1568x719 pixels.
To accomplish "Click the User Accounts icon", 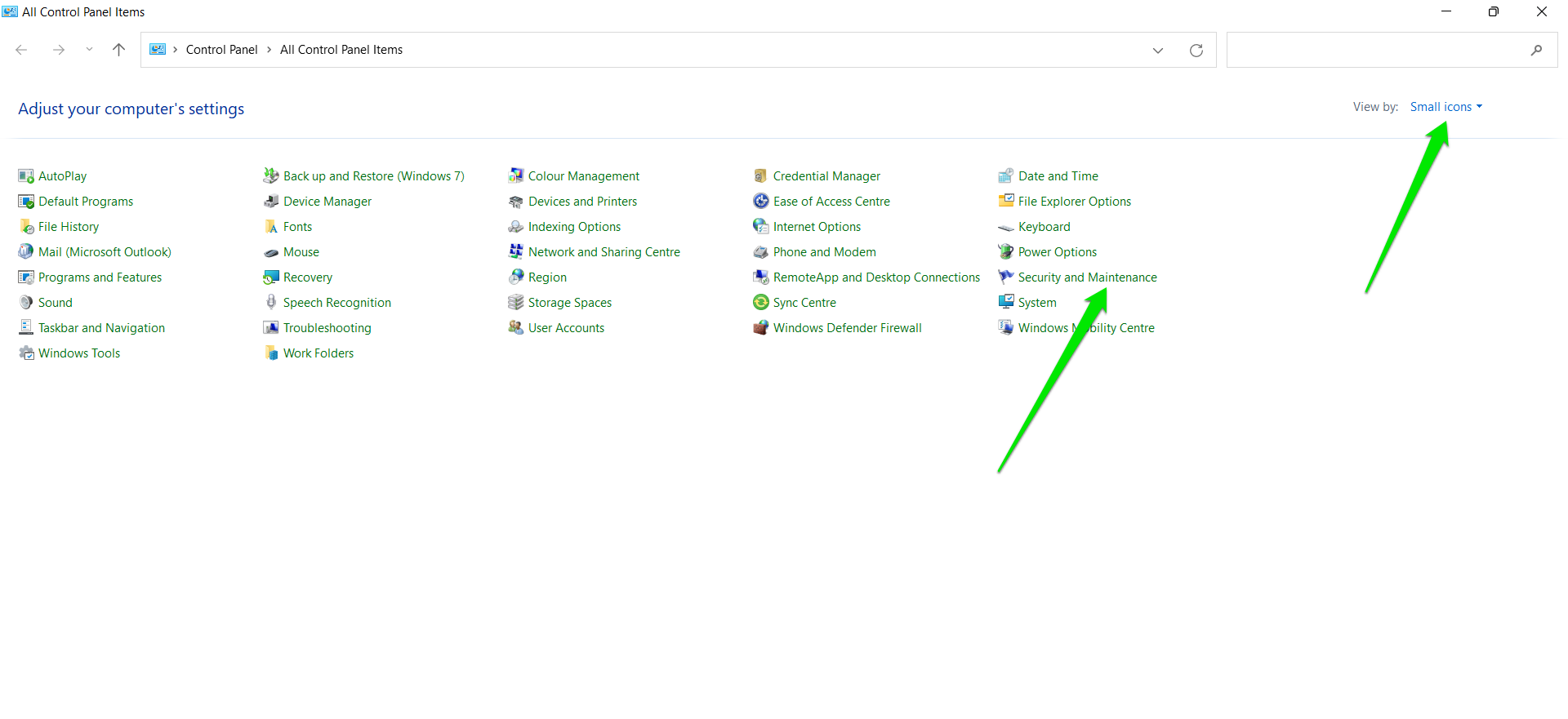I will tap(516, 328).
